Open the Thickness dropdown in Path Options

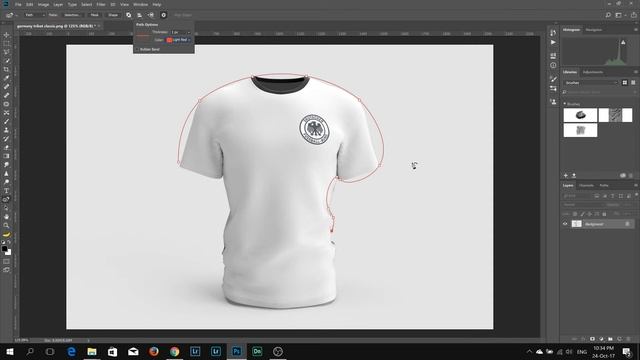pyautogui.click(x=181, y=32)
